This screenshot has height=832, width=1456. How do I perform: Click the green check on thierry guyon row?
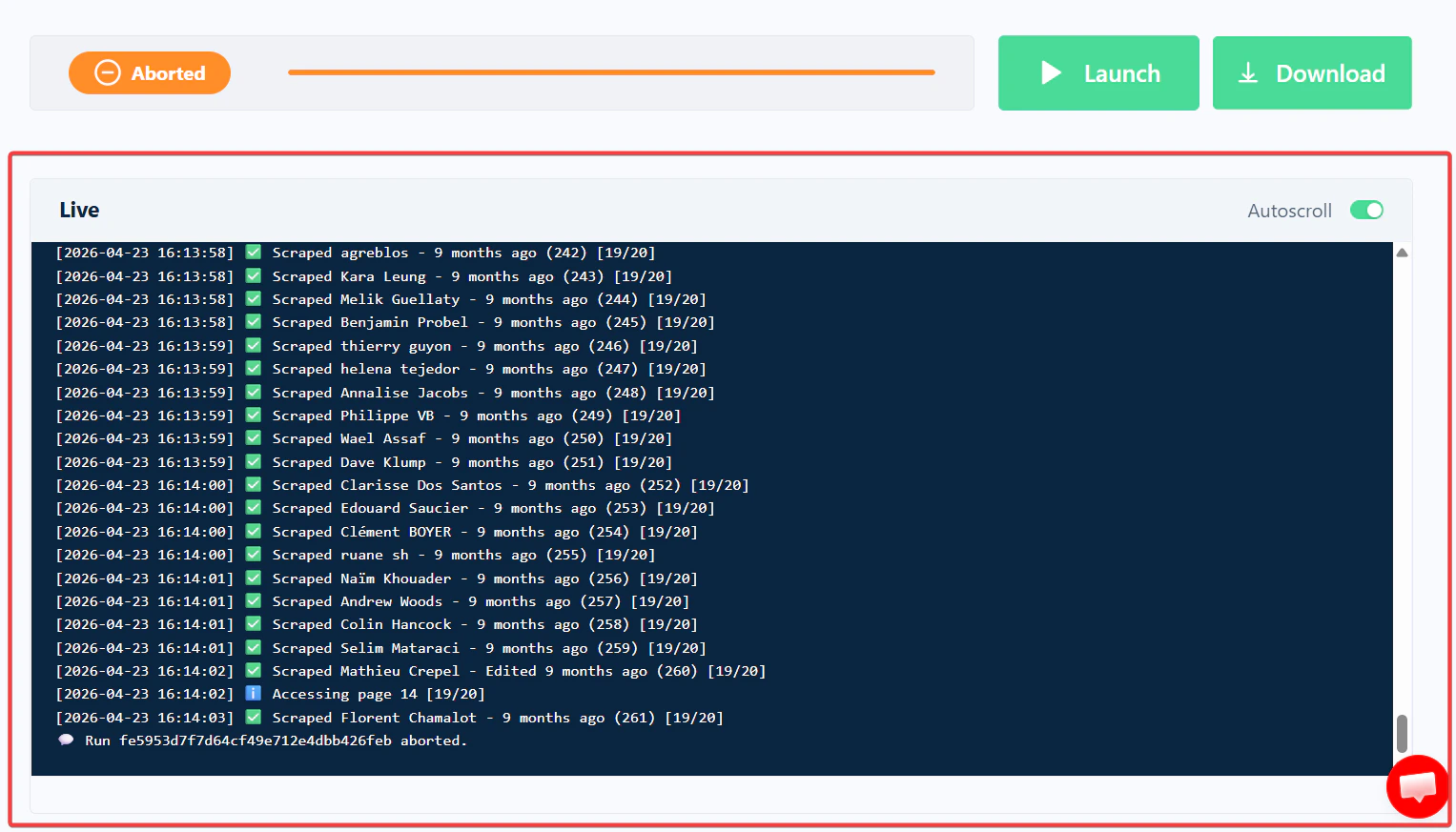pyautogui.click(x=254, y=346)
